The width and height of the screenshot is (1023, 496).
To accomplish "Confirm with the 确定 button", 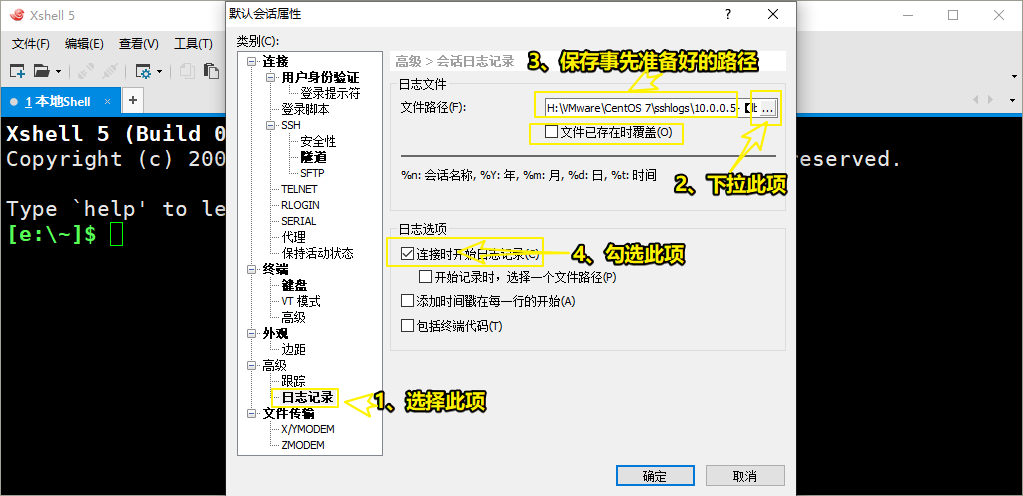I will pyautogui.click(x=654, y=476).
